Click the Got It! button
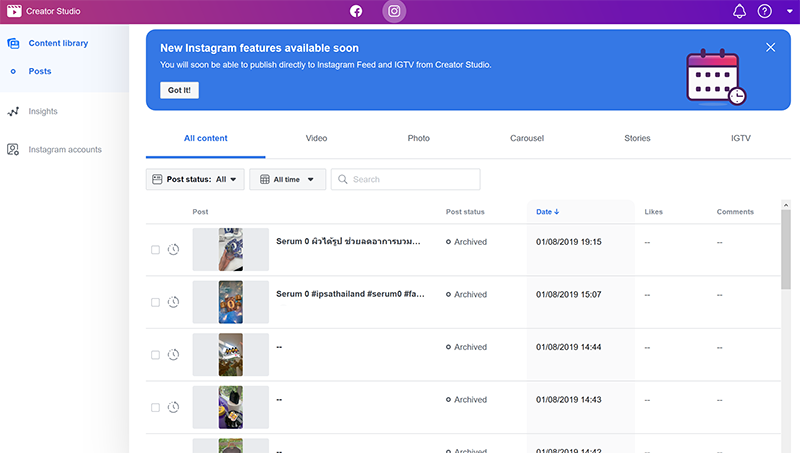Viewport: 800px width, 453px height. 179,90
